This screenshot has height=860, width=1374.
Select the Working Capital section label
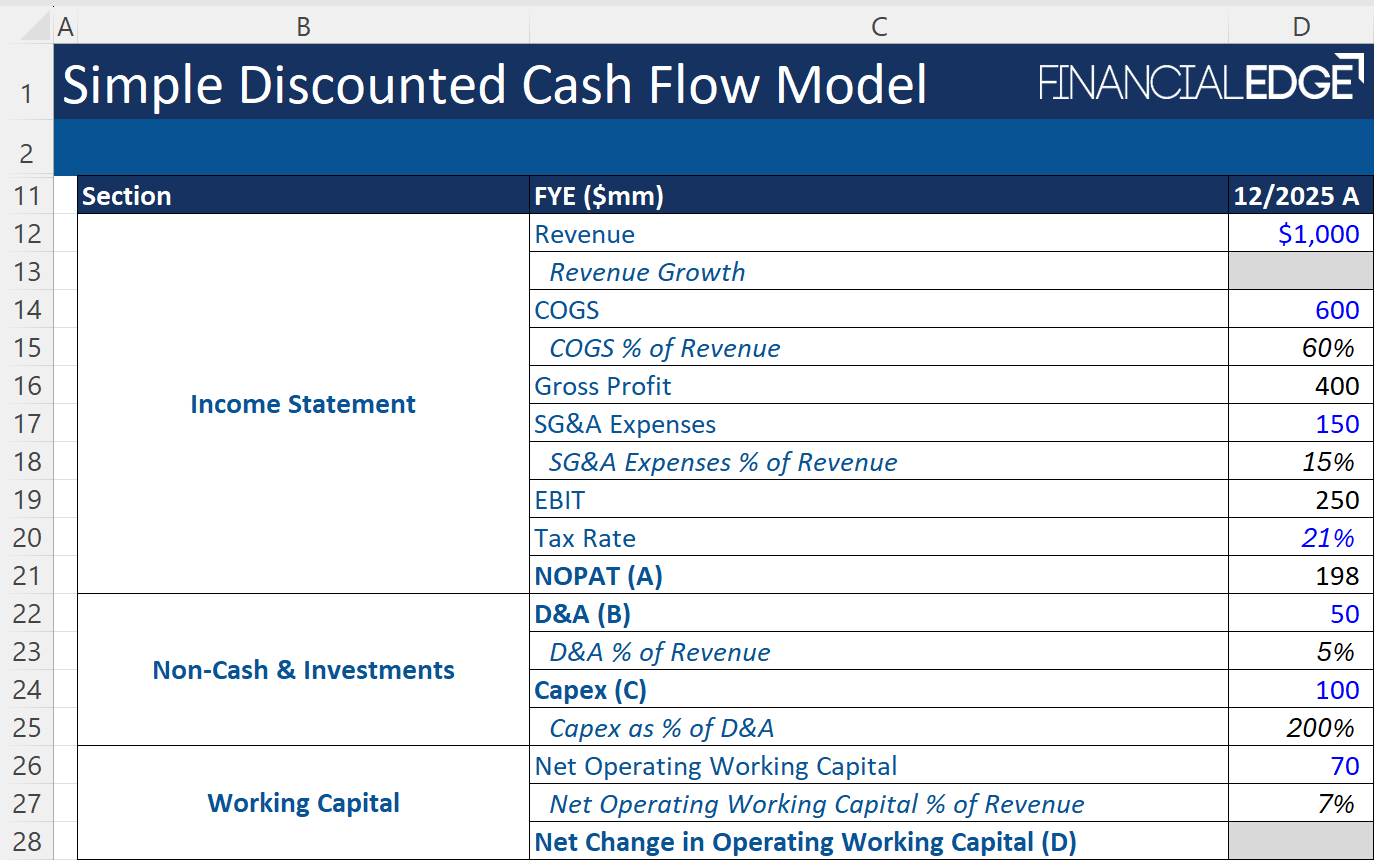tap(303, 803)
